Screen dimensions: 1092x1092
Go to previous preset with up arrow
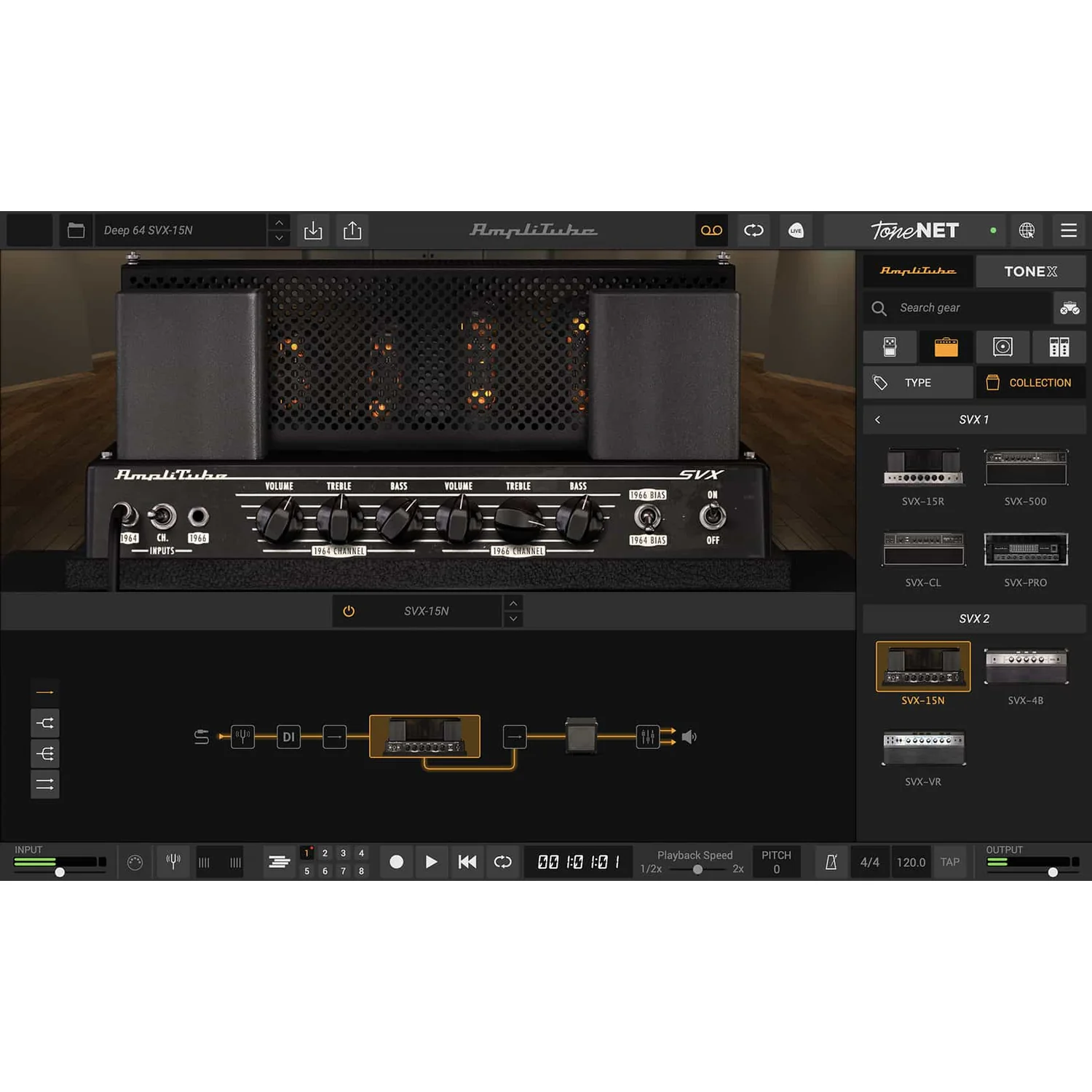click(279, 223)
